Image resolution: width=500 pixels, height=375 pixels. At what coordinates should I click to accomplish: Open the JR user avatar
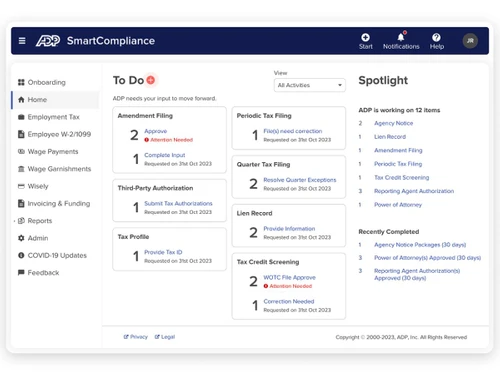pos(470,41)
